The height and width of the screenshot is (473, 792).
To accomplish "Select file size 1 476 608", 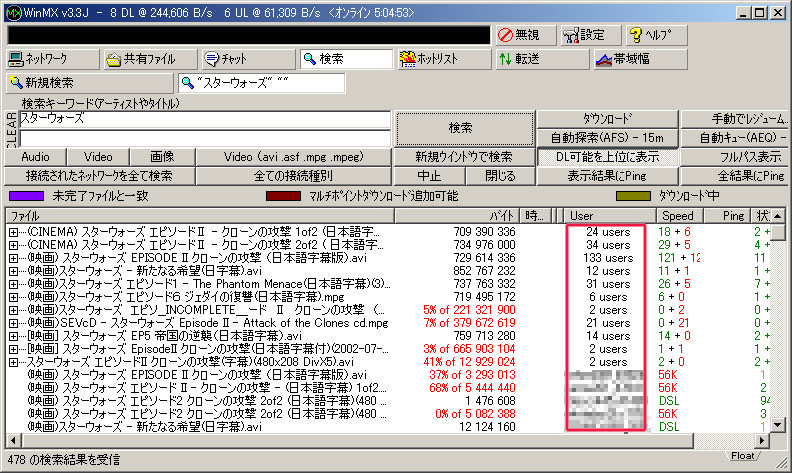I will pos(490,401).
